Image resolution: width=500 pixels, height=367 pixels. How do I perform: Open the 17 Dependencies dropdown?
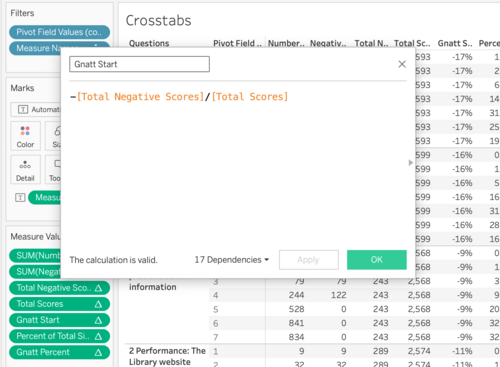point(232,260)
